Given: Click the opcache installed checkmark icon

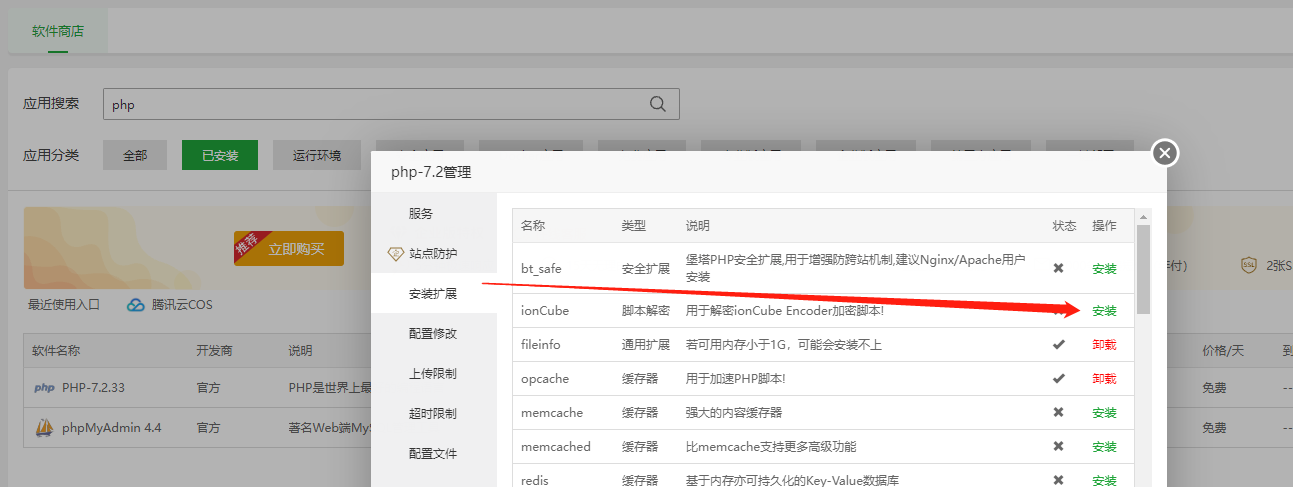Looking at the screenshot, I should coord(1059,378).
